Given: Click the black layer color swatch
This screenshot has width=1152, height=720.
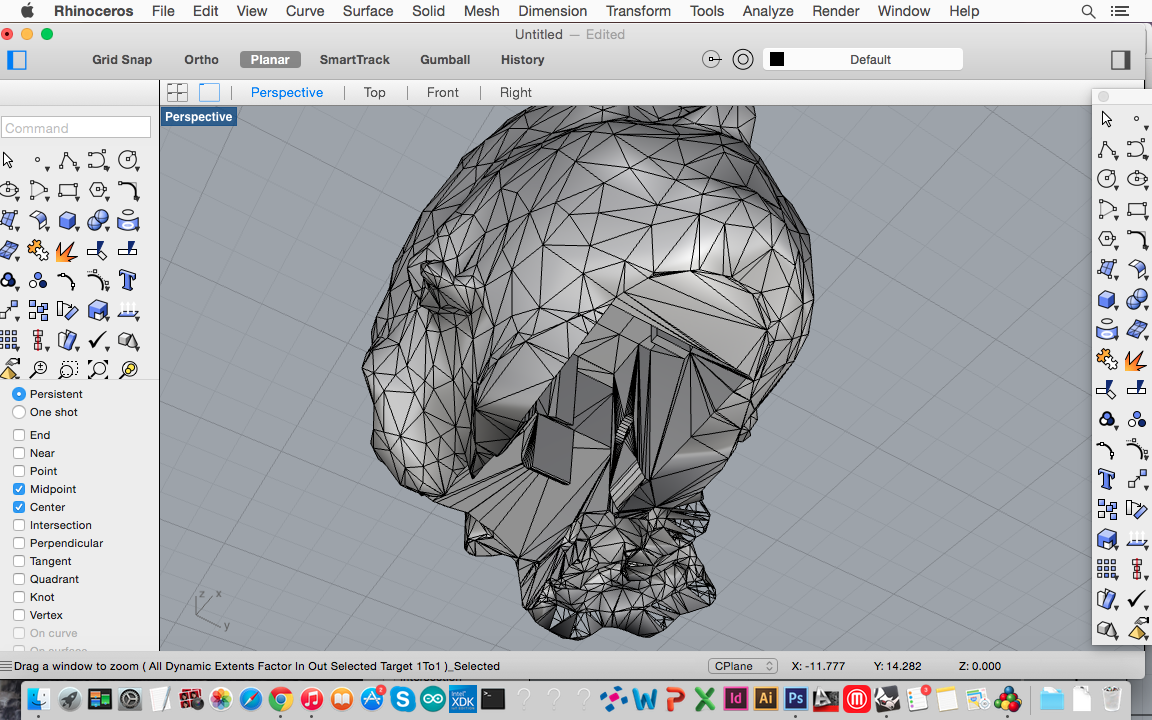Looking at the screenshot, I should (777, 60).
